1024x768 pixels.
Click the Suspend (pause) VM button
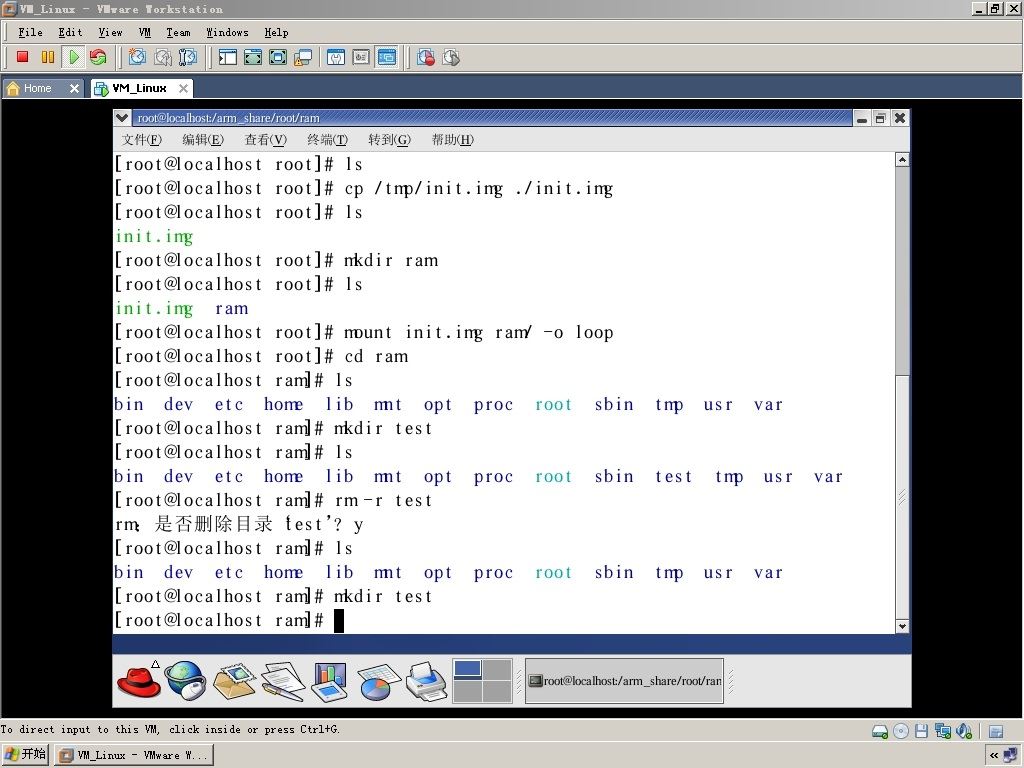48,57
